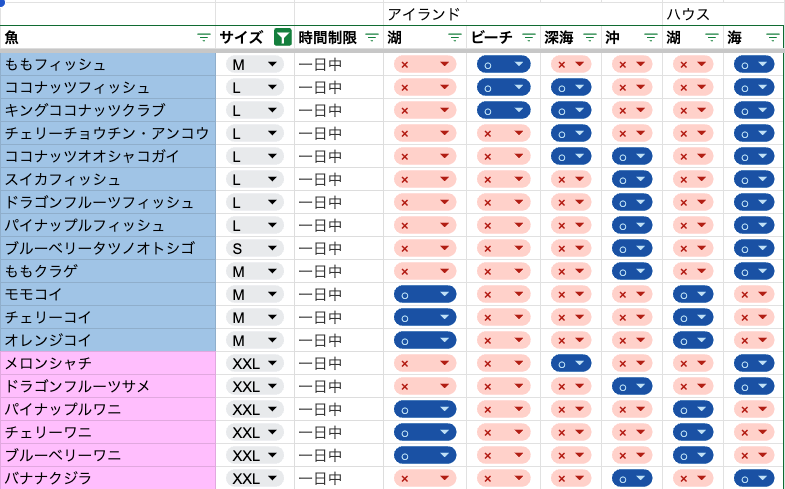
Task: Select the ももクラゲ cell
Action: (108, 271)
